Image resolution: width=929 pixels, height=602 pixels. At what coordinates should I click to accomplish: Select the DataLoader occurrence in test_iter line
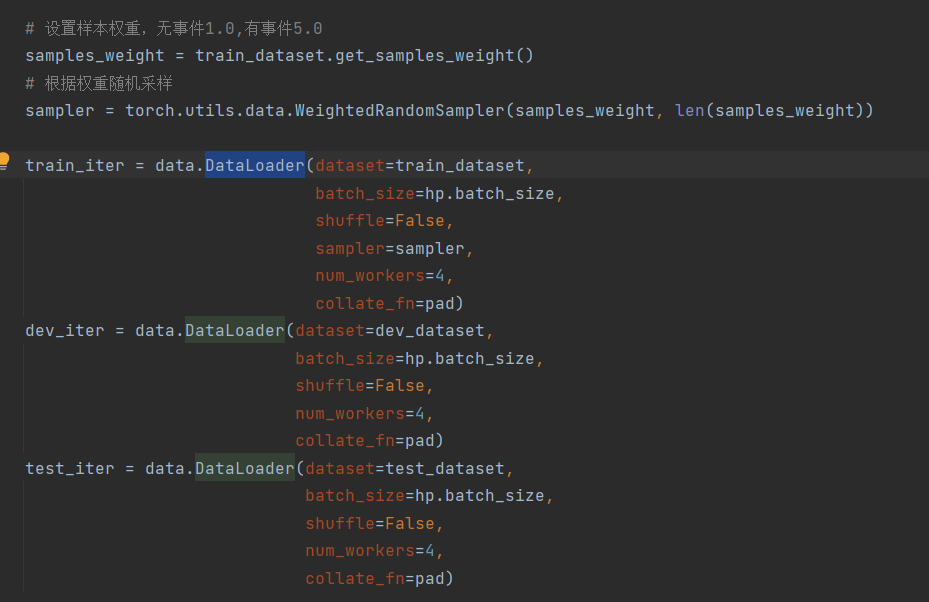click(244, 467)
